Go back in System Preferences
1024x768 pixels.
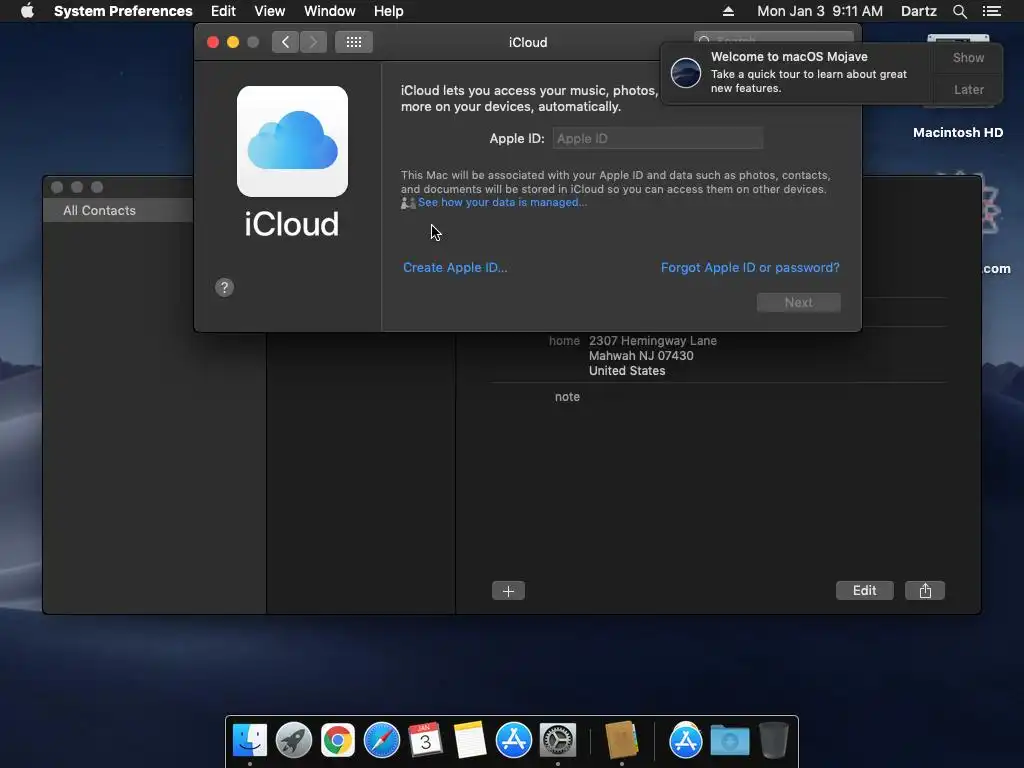[x=285, y=42]
